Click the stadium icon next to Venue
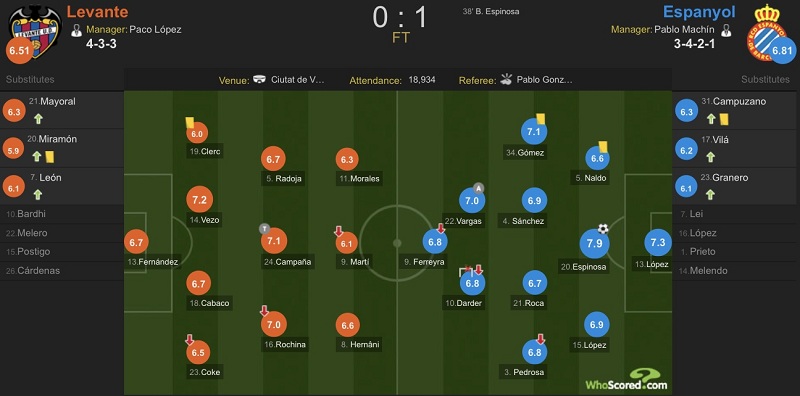 coord(260,80)
